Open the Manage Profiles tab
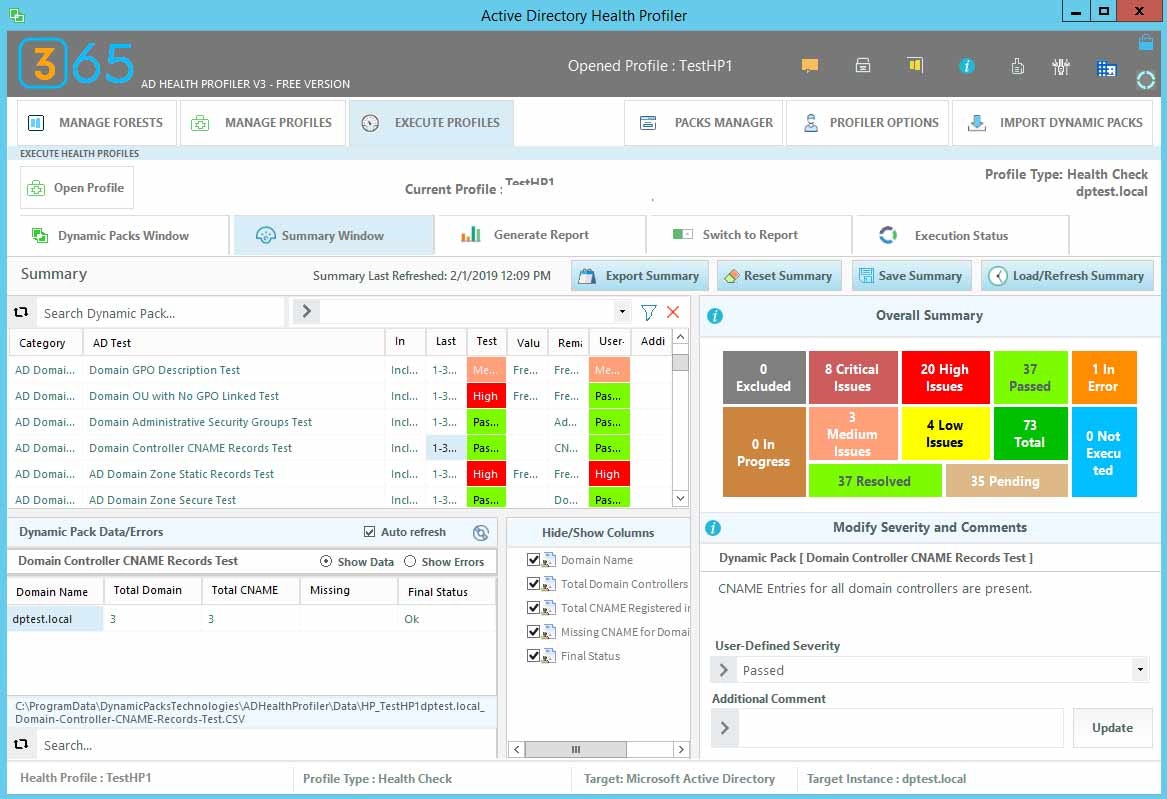Screen dimensions: 1167x799 point(263,123)
